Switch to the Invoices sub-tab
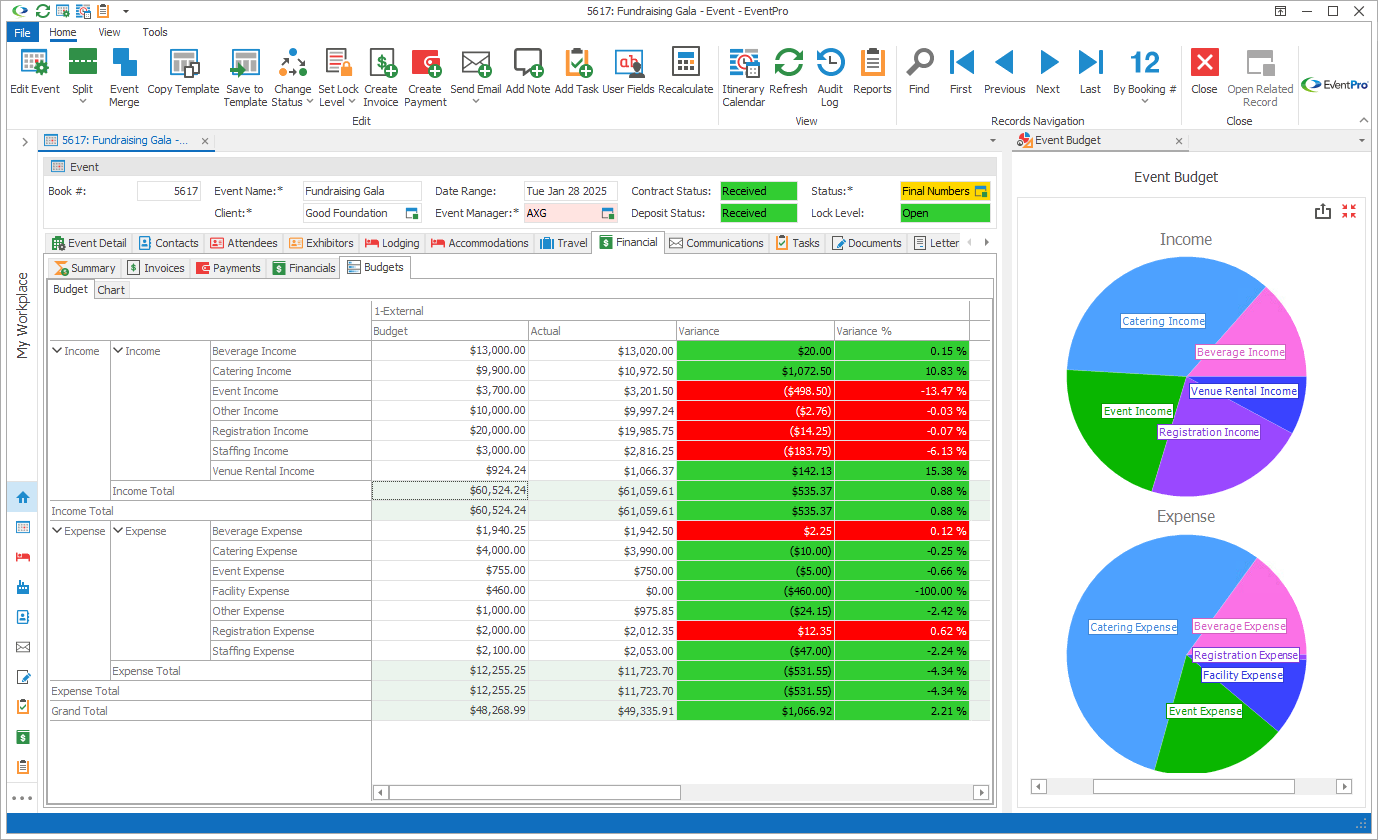Viewport: 1378px width, 840px height. [154, 268]
